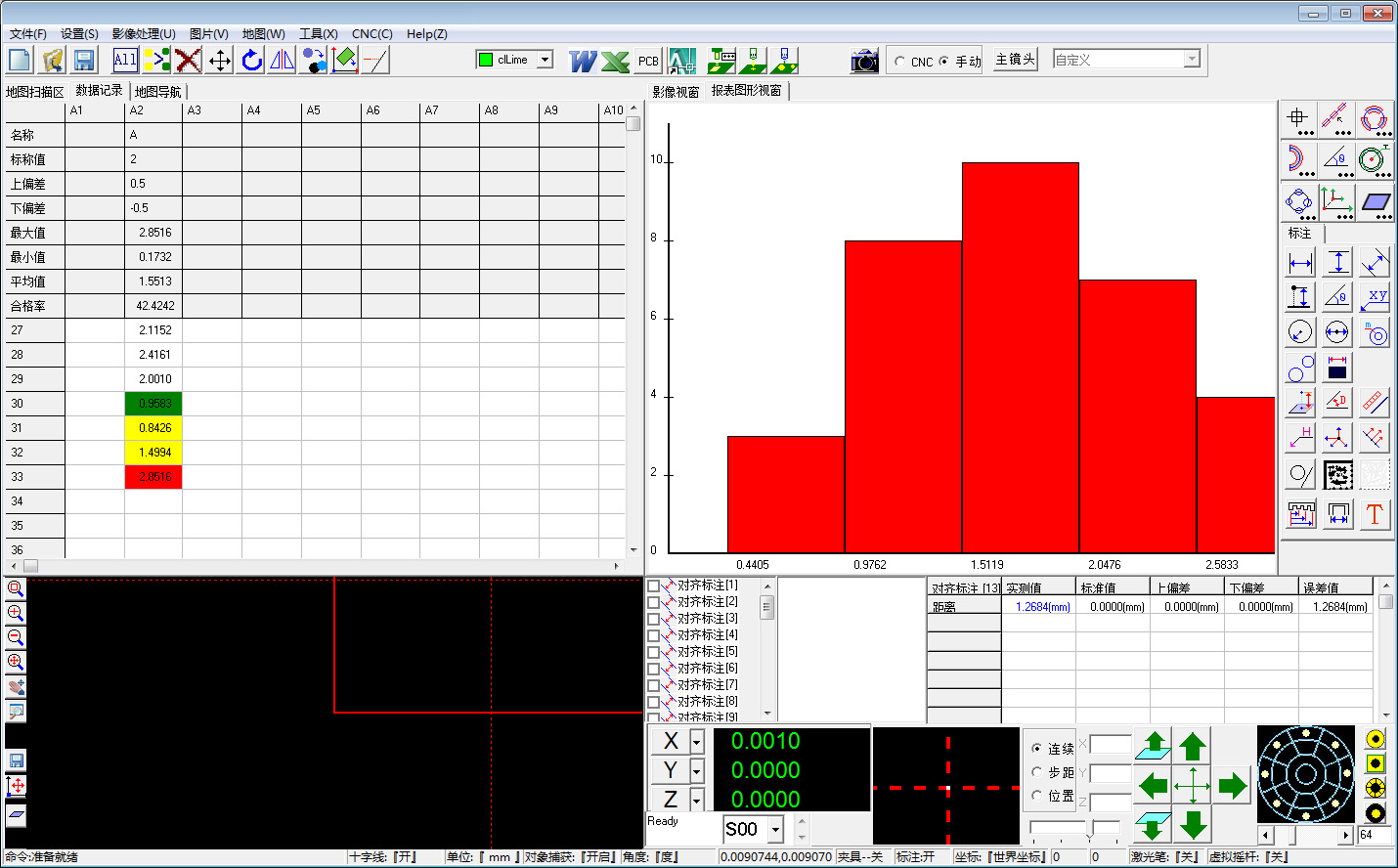This screenshot has height=868, width=1398.
Task: Select the 步距 step mode radio button
Action: point(1037,772)
